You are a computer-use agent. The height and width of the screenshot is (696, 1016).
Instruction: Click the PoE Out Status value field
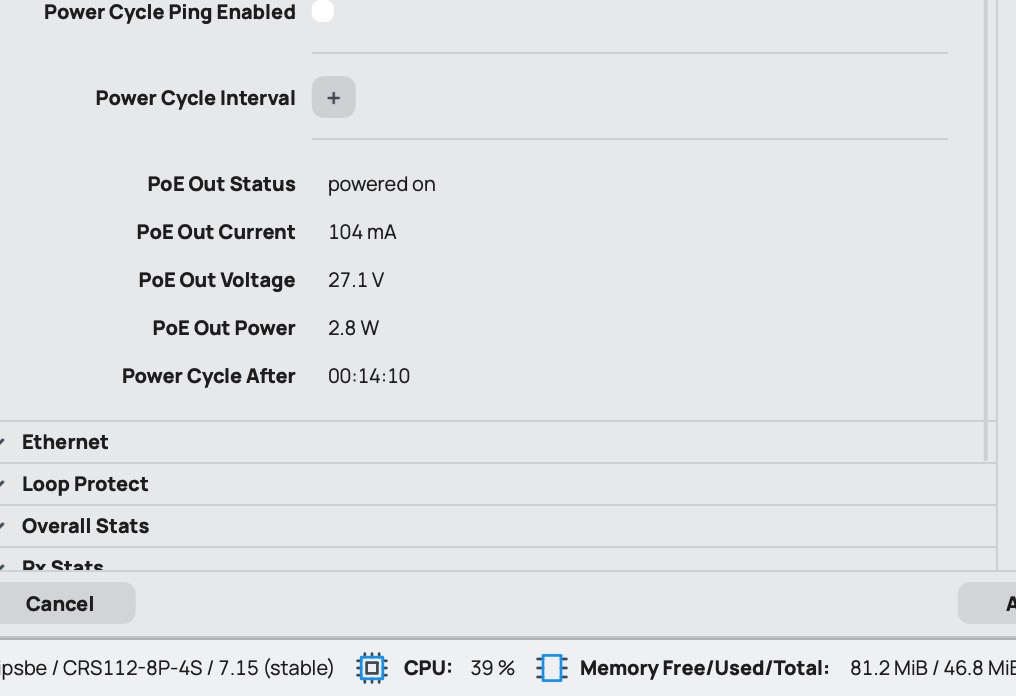(381, 184)
